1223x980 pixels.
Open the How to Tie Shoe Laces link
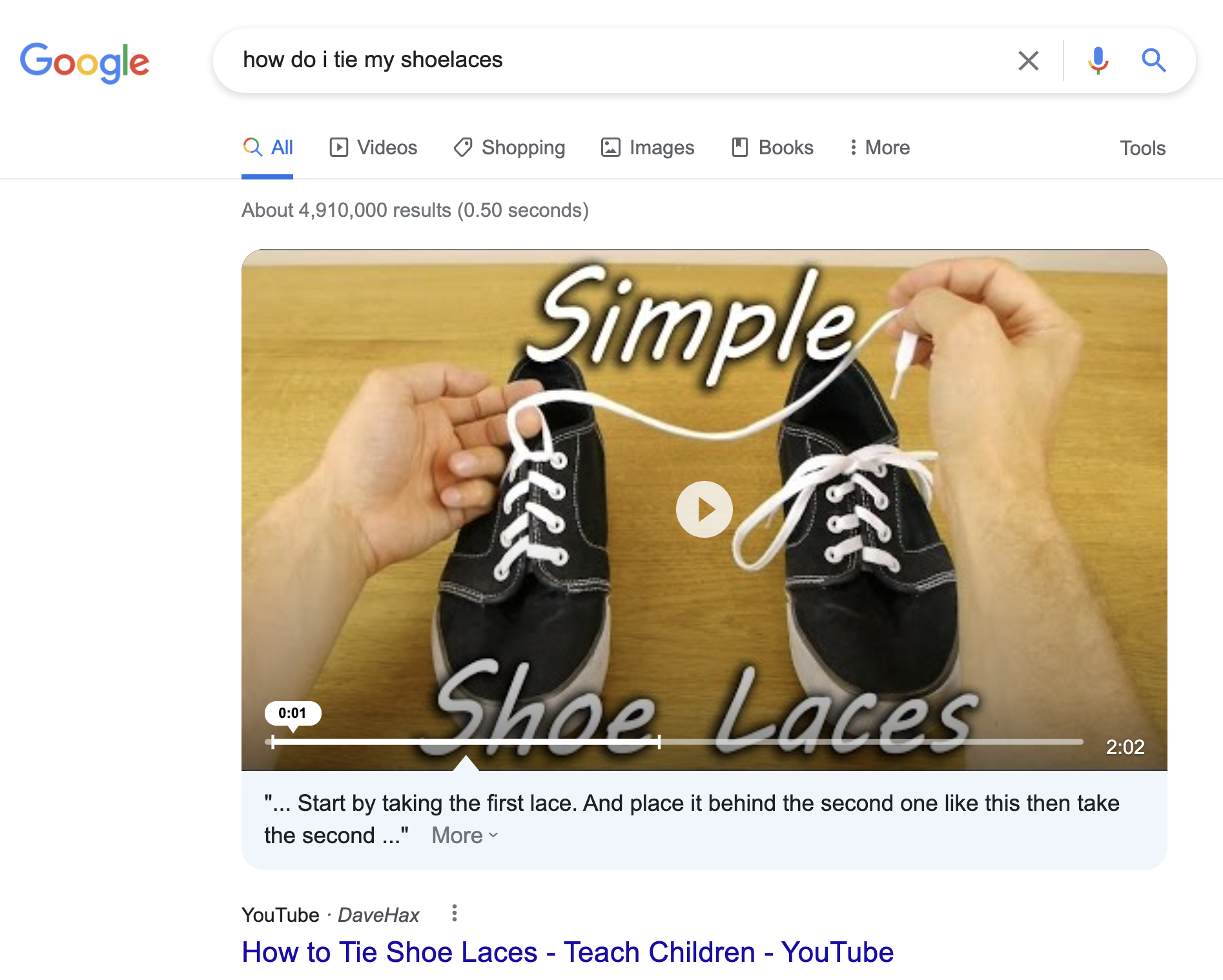point(567,952)
